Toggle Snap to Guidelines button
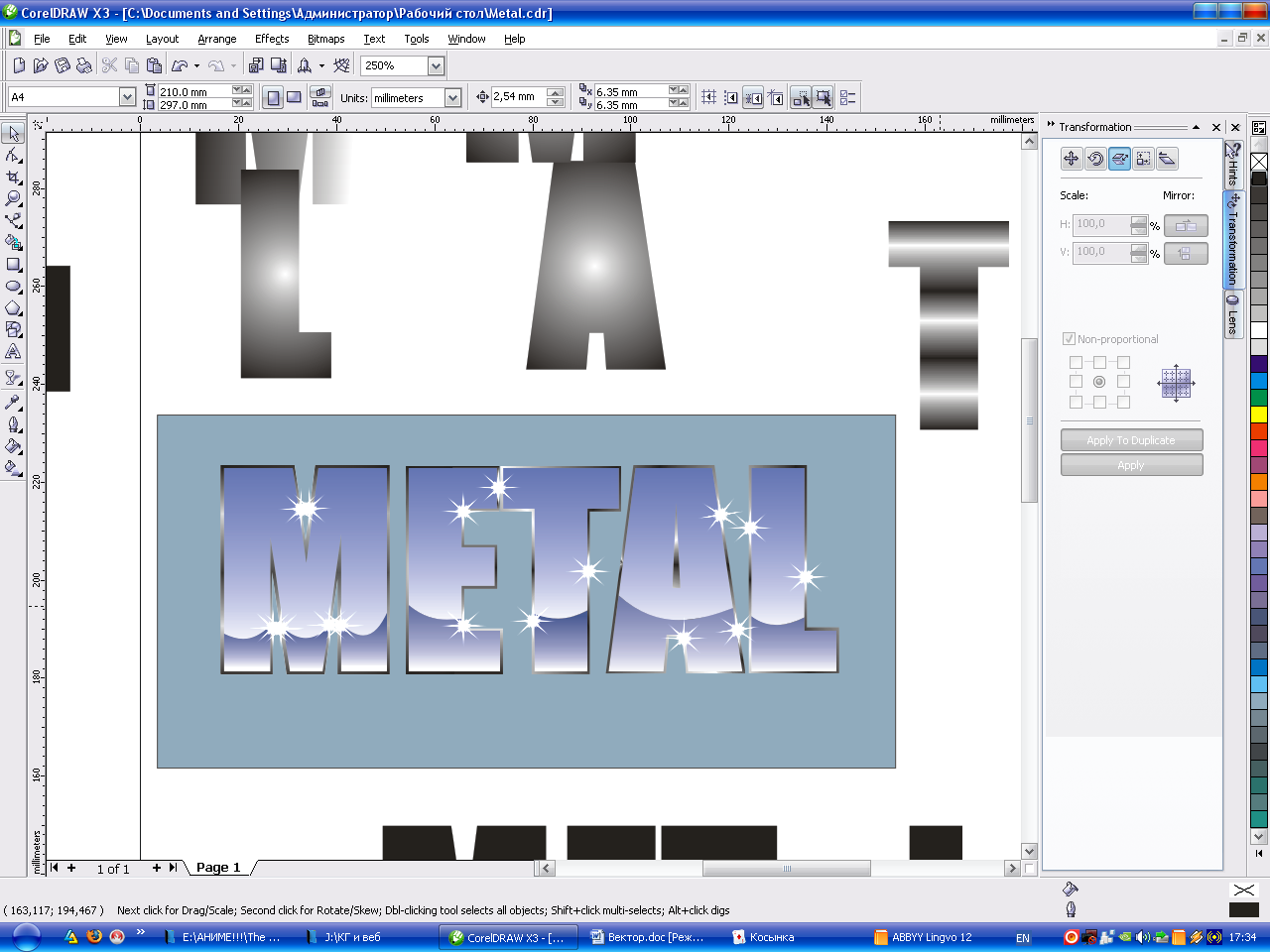 [x=731, y=97]
